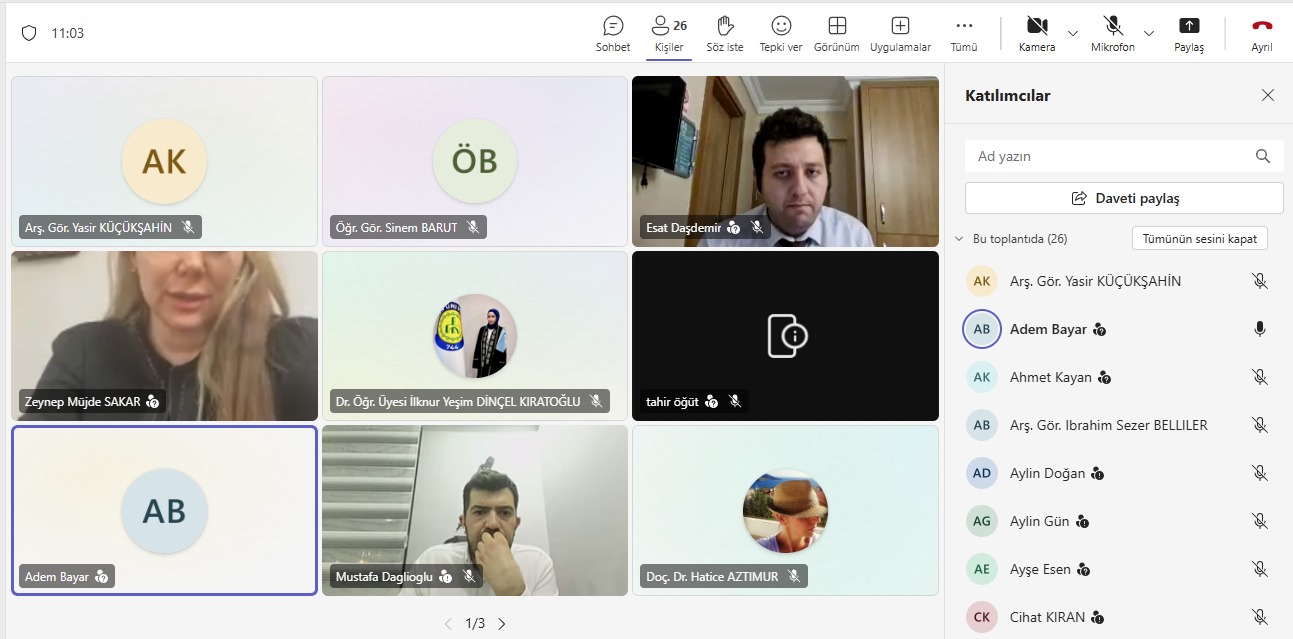Image resolution: width=1293 pixels, height=639 pixels.
Task: Collapse the Bu toplantıda (26) section
Action: pos(960,239)
